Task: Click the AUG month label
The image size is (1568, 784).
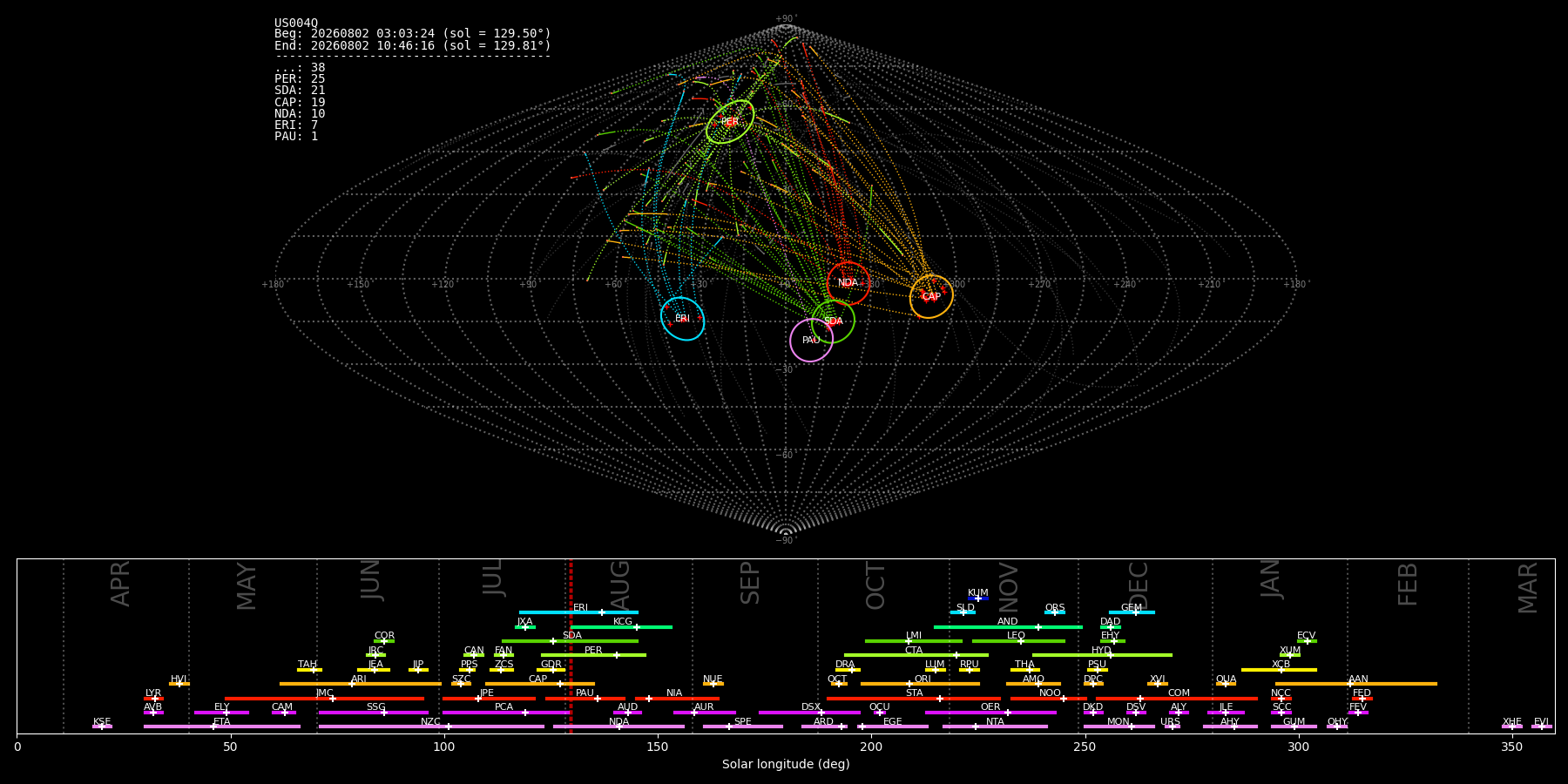Action: [x=619, y=585]
